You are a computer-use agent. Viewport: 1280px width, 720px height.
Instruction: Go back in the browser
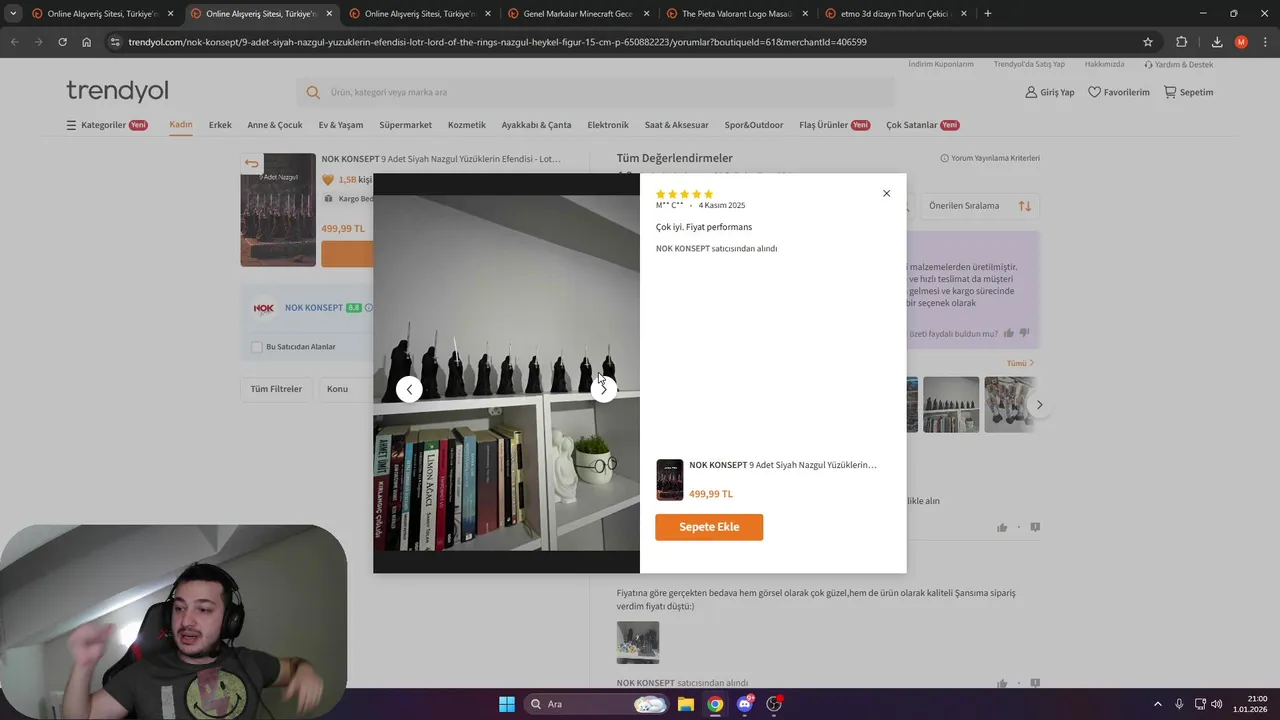click(x=14, y=42)
